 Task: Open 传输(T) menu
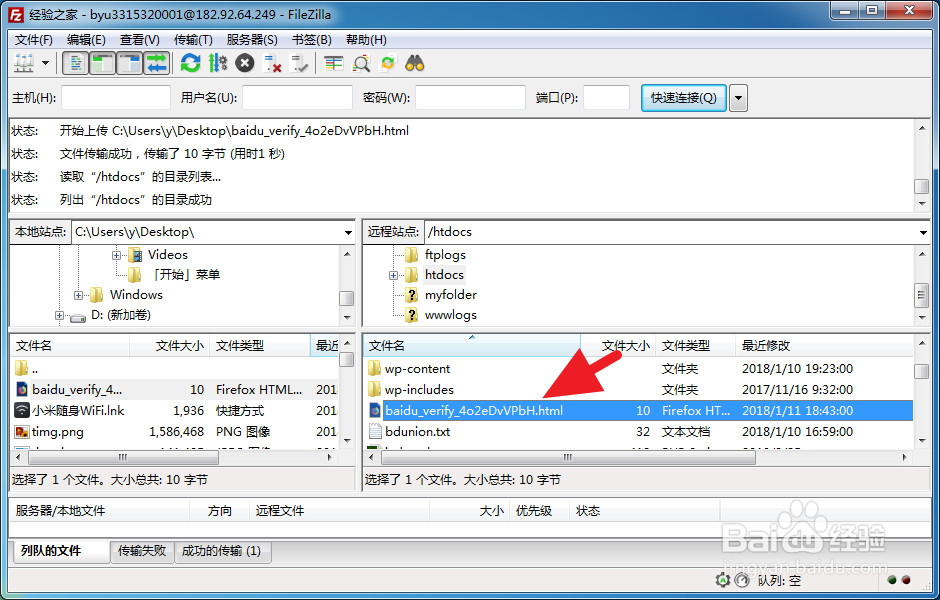[193, 40]
